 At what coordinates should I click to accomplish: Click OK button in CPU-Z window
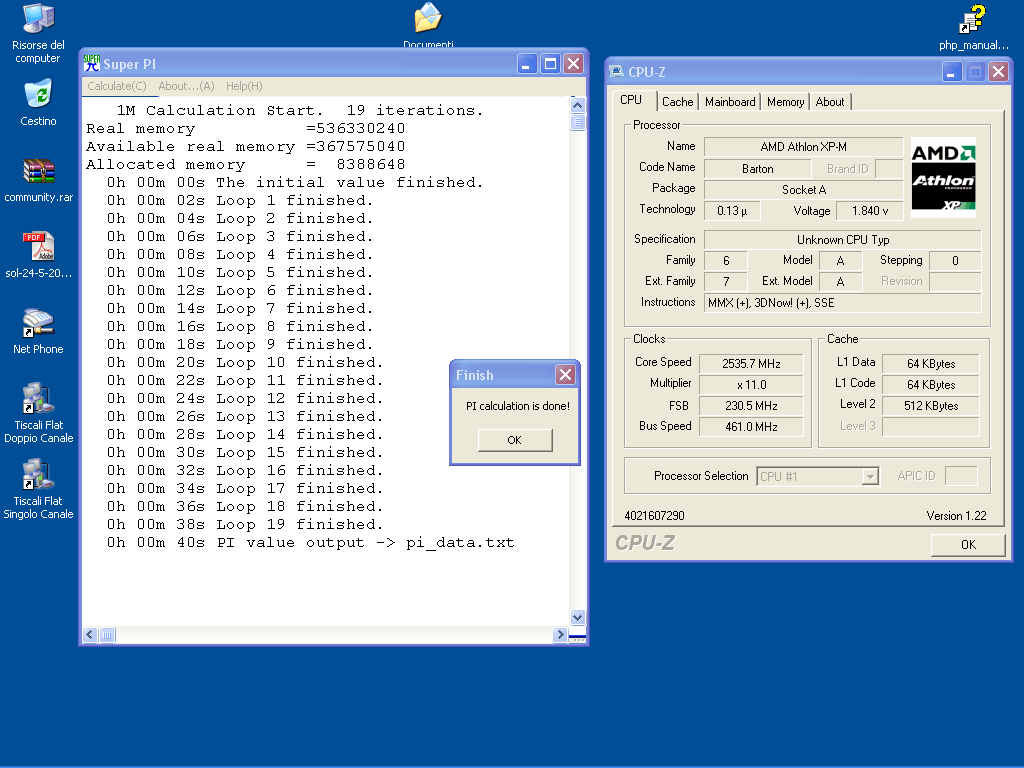tap(968, 545)
